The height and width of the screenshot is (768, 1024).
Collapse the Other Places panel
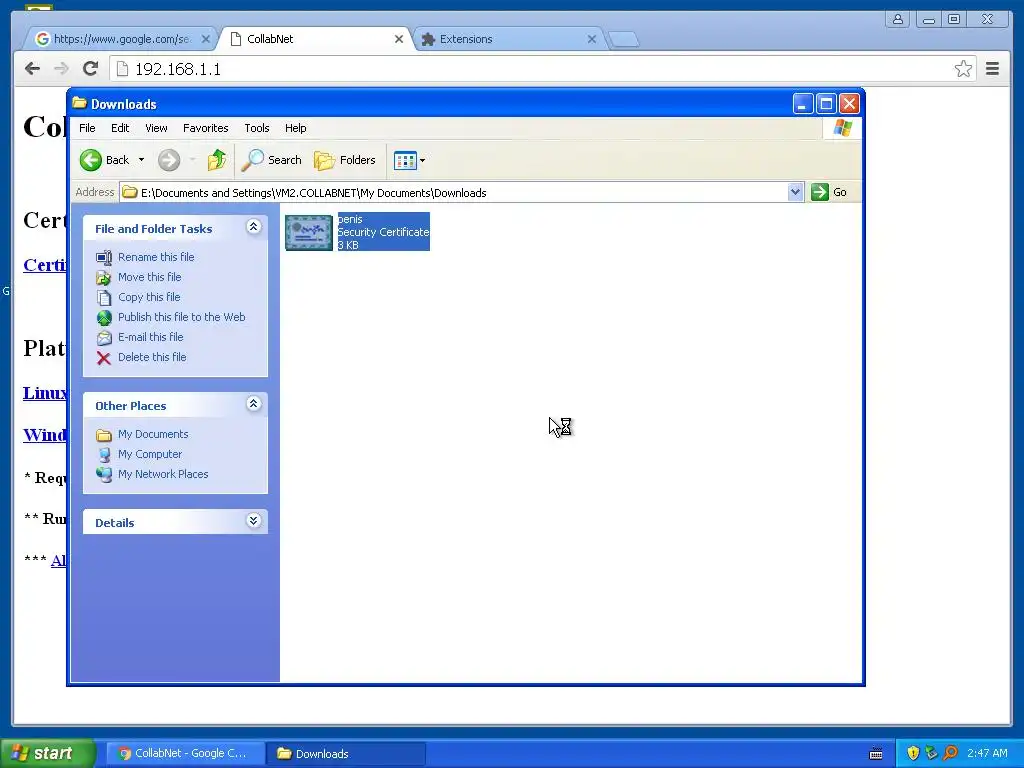coord(253,404)
